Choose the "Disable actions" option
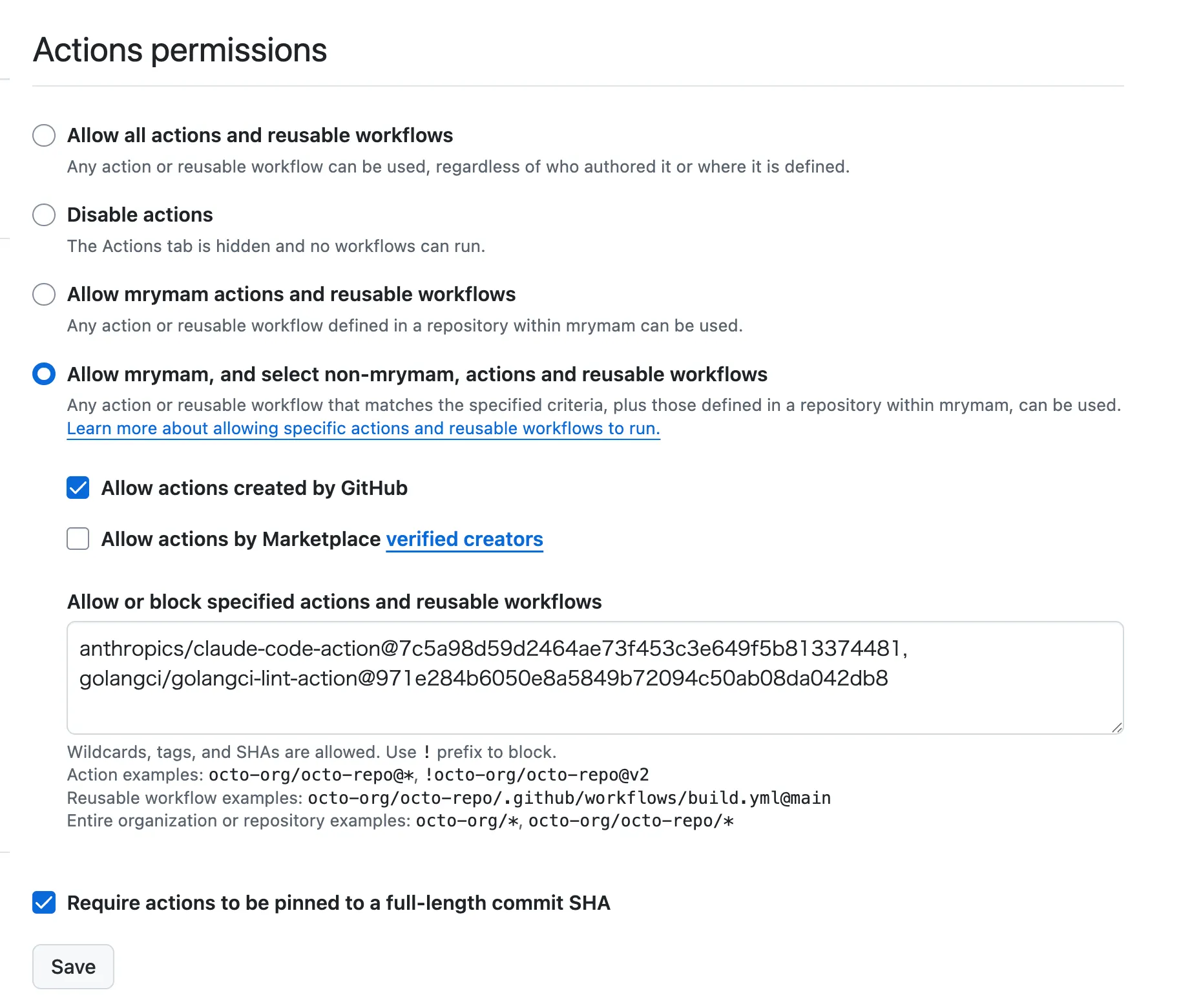This screenshot has width=1181, height=1008. (43, 215)
